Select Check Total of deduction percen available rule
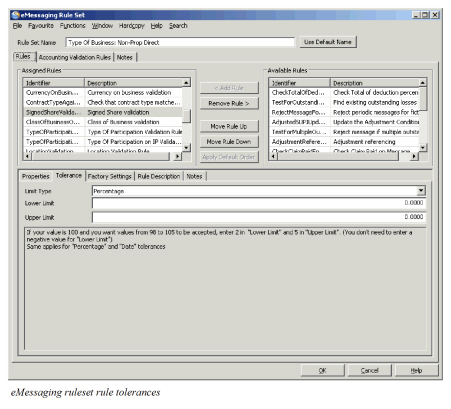This screenshot has width=451, height=409. pyautogui.click(x=344, y=93)
